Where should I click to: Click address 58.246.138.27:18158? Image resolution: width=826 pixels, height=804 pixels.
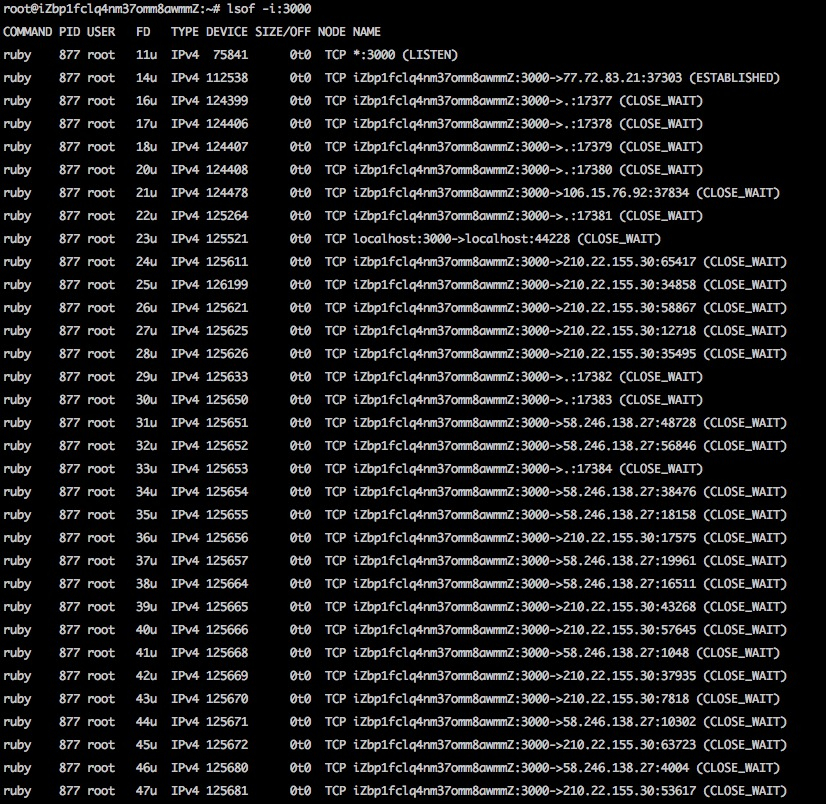point(630,515)
